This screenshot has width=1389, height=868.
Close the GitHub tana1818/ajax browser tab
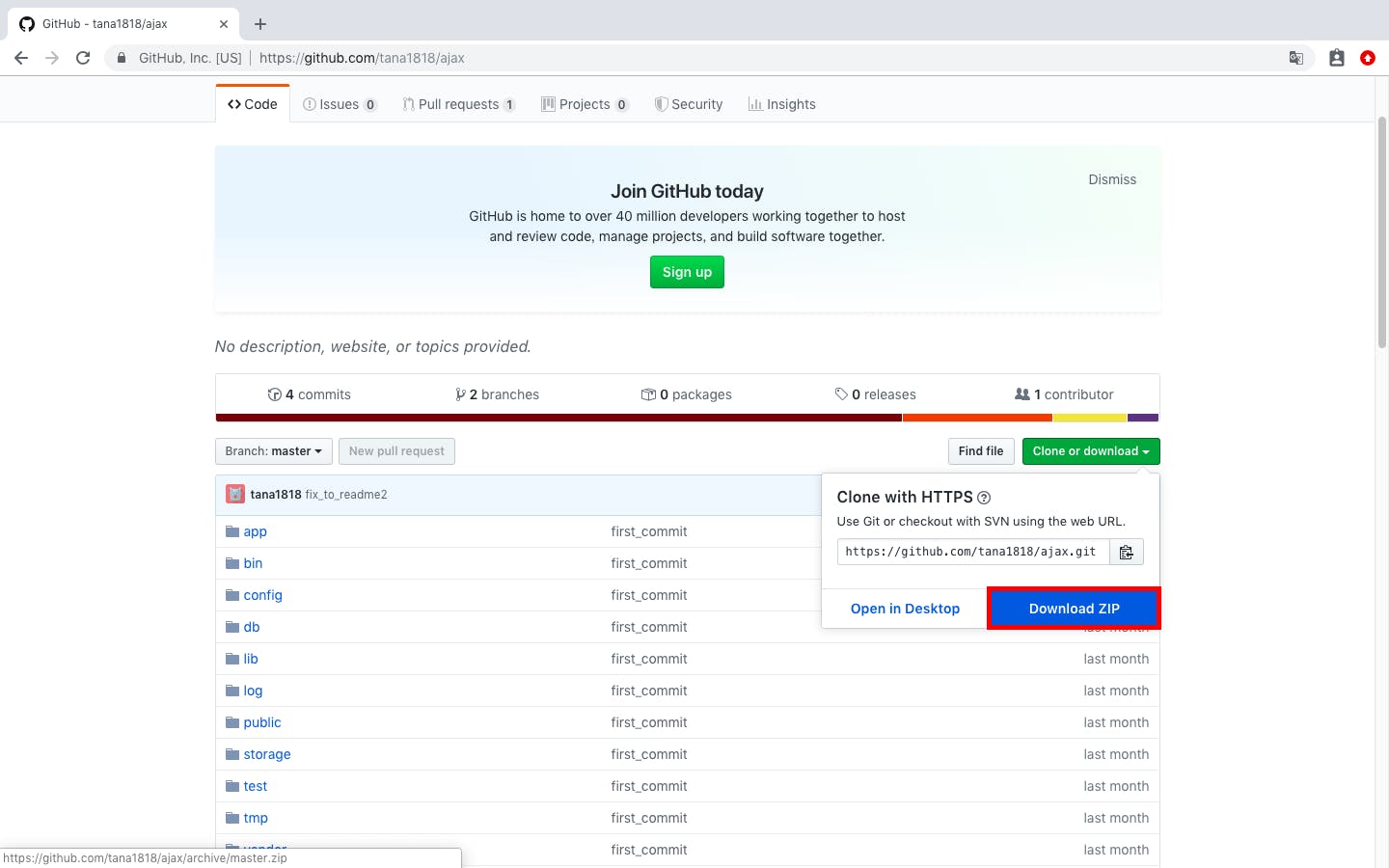pos(224,24)
